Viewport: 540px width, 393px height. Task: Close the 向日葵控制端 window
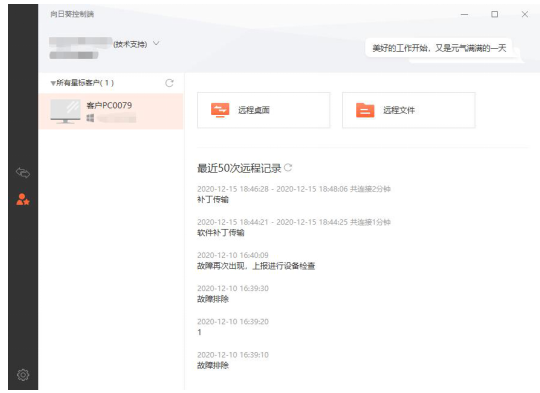coord(525,14)
